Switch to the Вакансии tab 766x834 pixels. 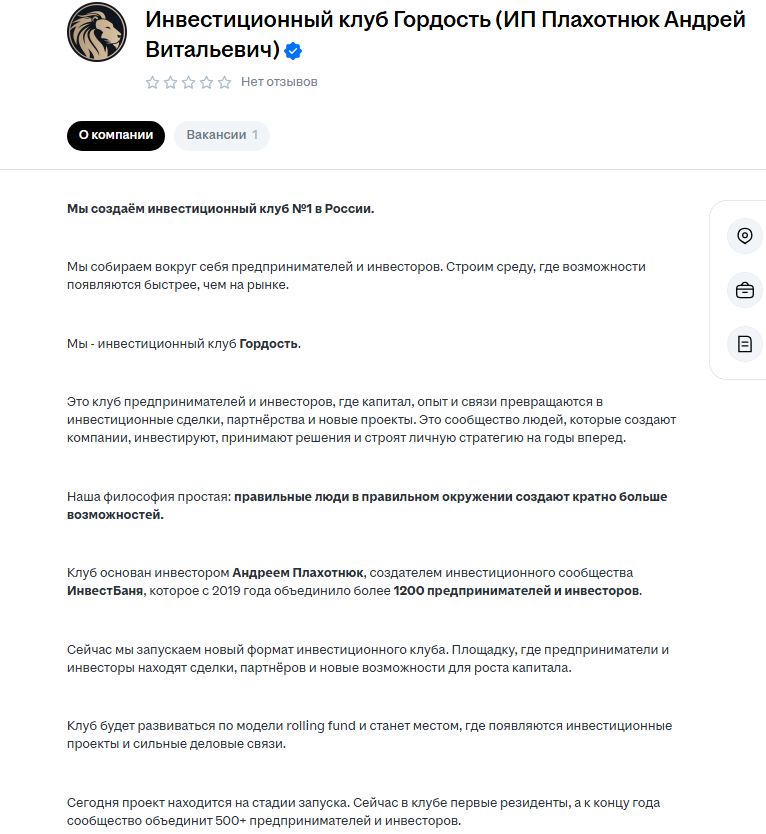pyautogui.click(x=222, y=136)
